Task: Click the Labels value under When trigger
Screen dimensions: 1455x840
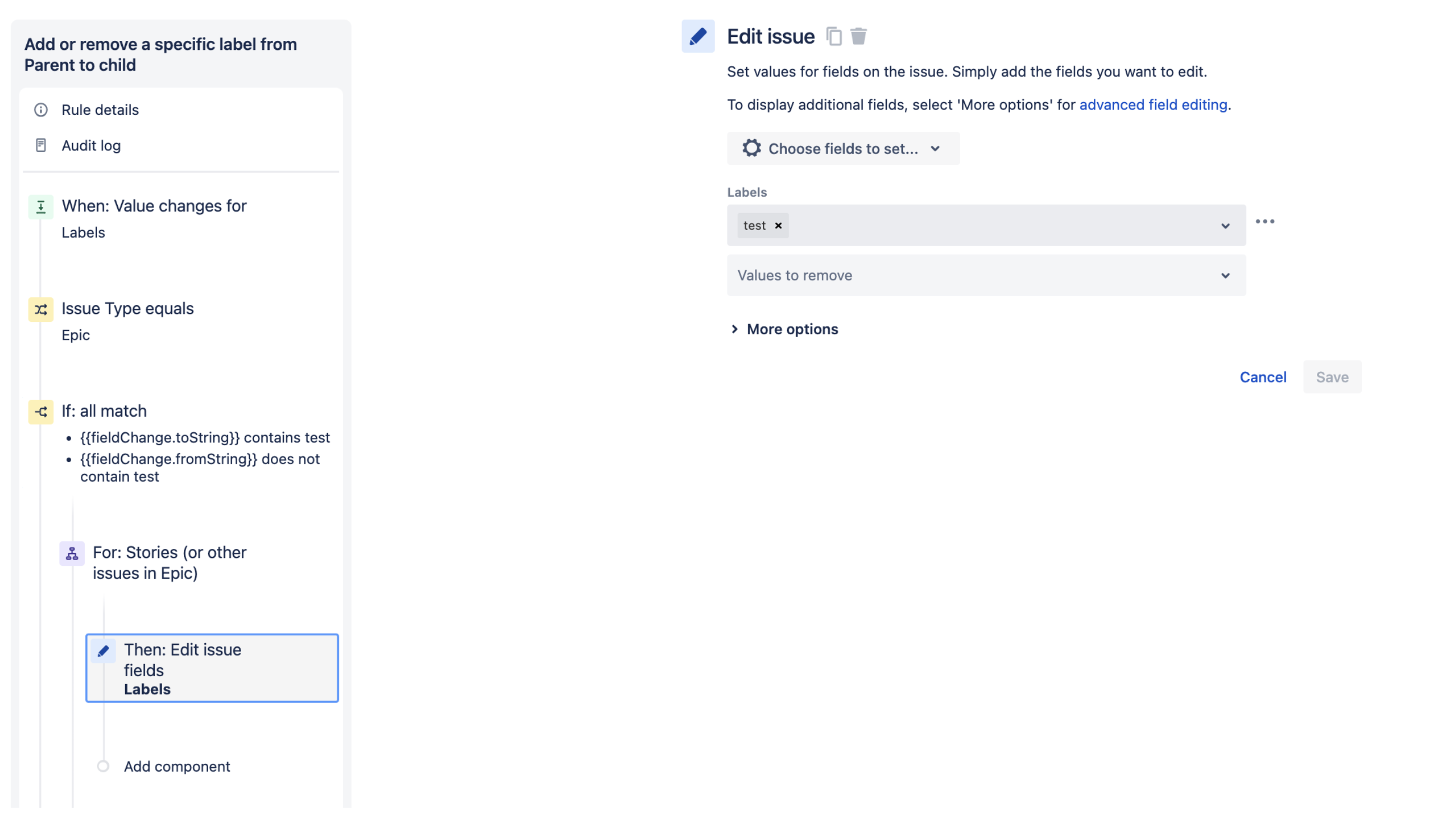Action: pos(83,233)
